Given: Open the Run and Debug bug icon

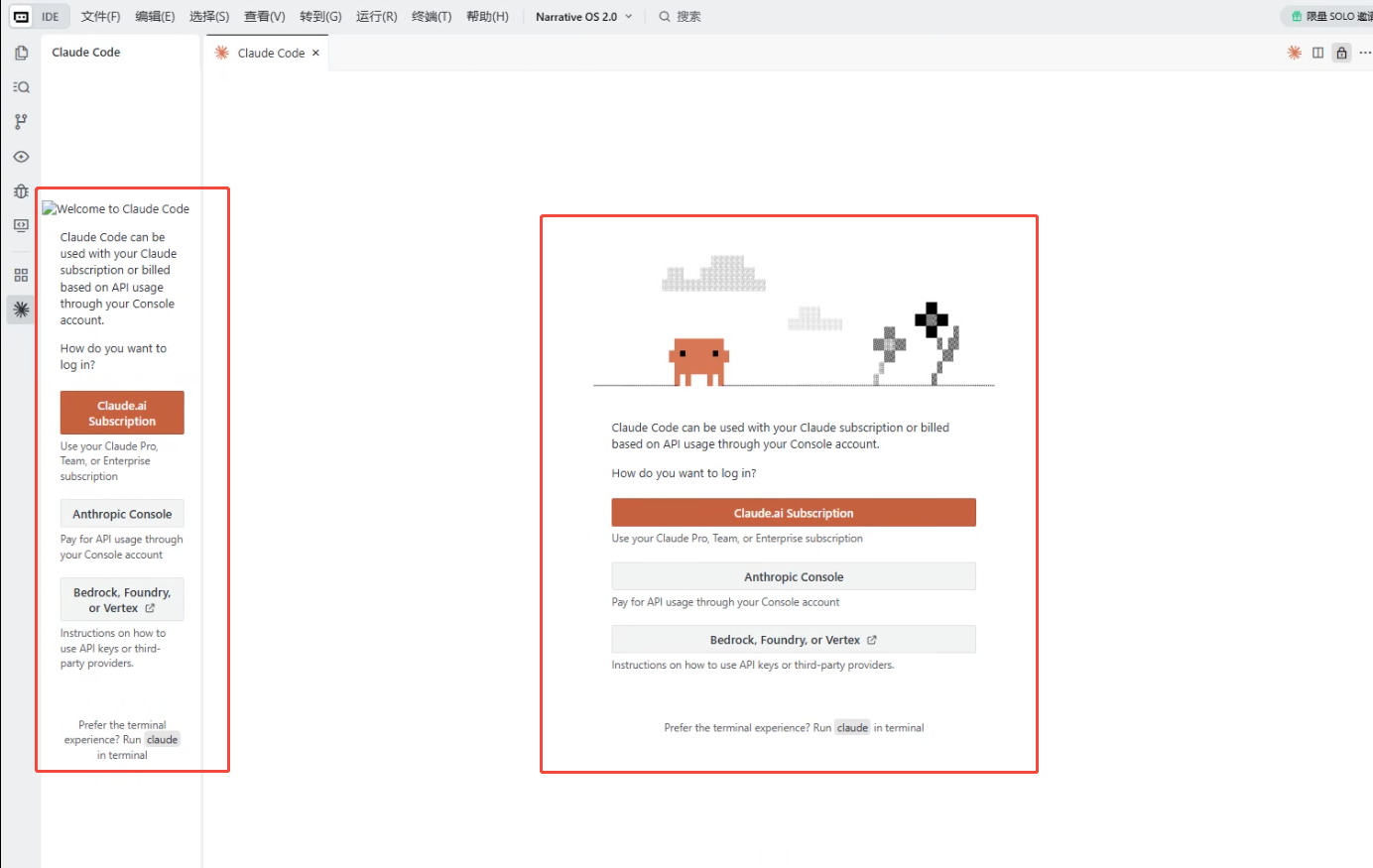Looking at the screenshot, I should point(21,191).
